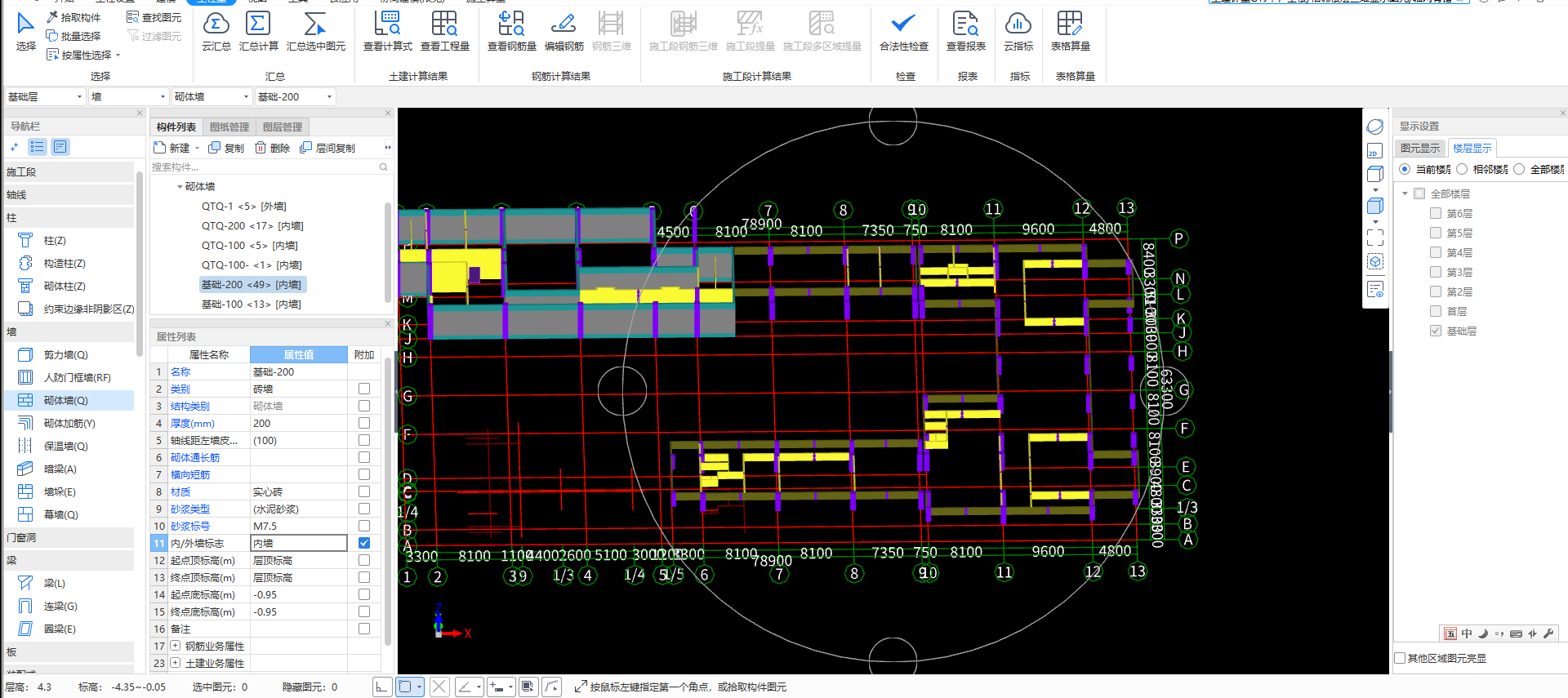Collapse the 砌体墙 tree node

point(180,187)
